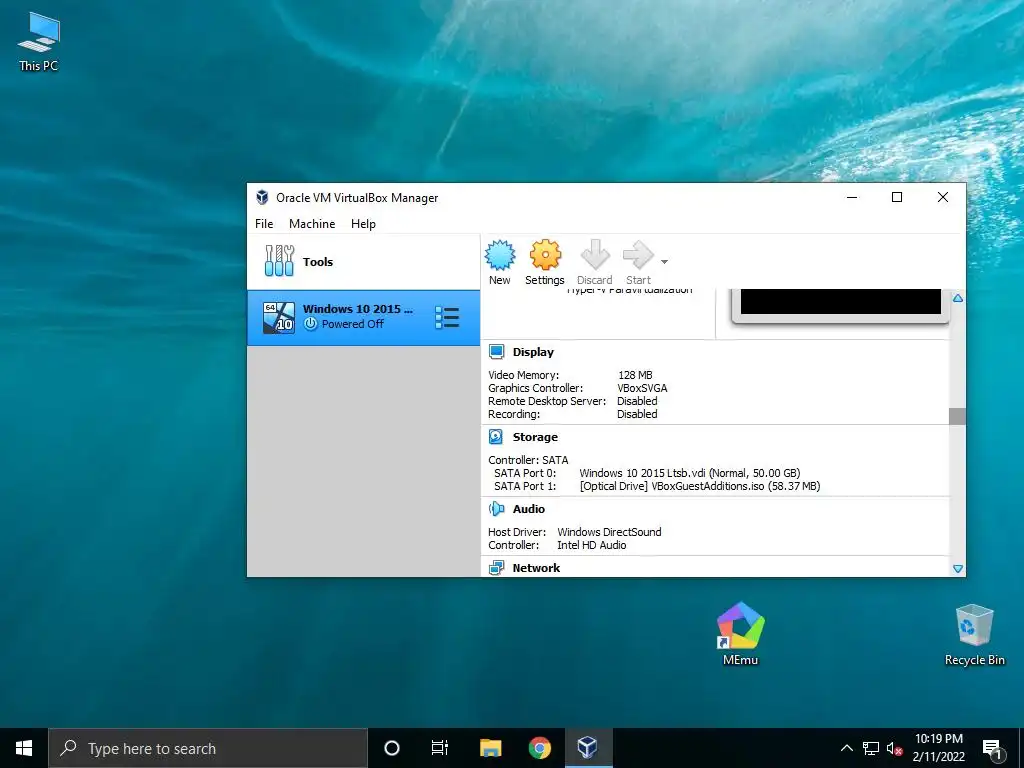Show hidden system tray icons

tap(846, 748)
